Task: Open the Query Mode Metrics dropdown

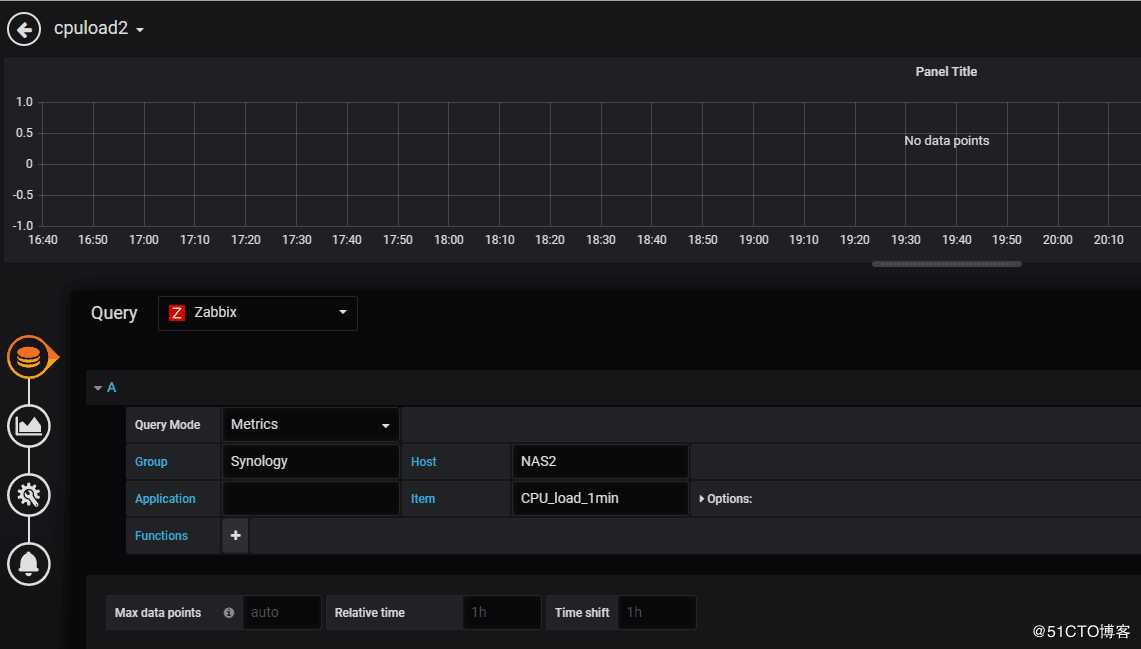Action: click(310, 425)
